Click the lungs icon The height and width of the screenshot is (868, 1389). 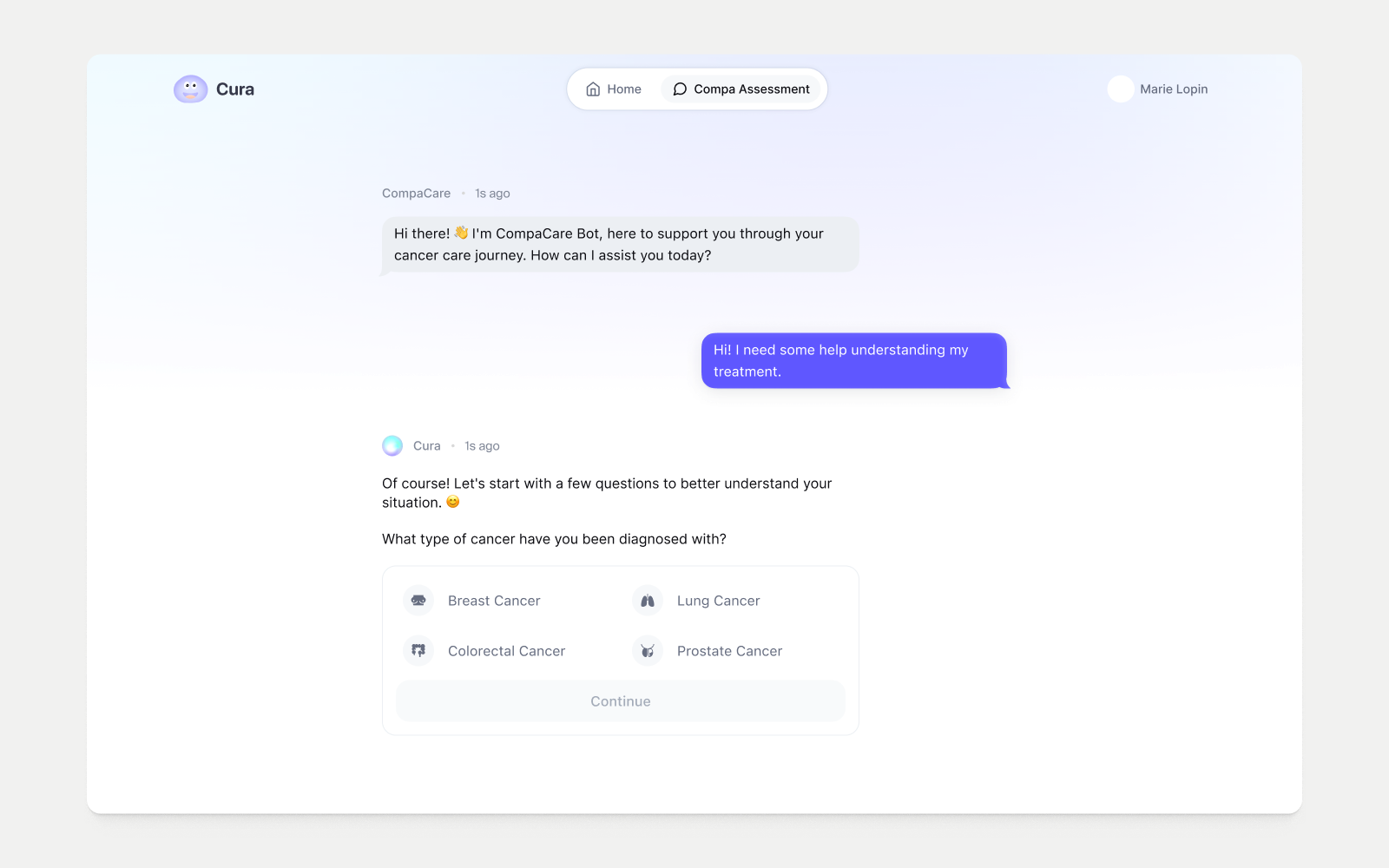648,601
